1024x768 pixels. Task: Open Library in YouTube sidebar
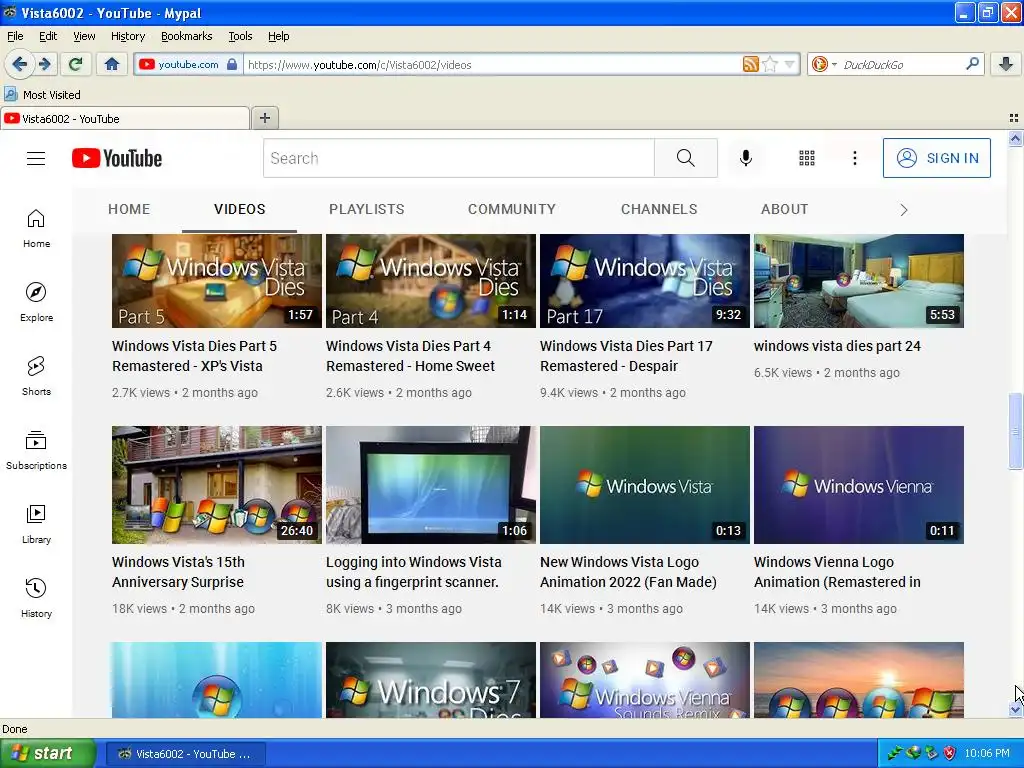pos(36,524)
